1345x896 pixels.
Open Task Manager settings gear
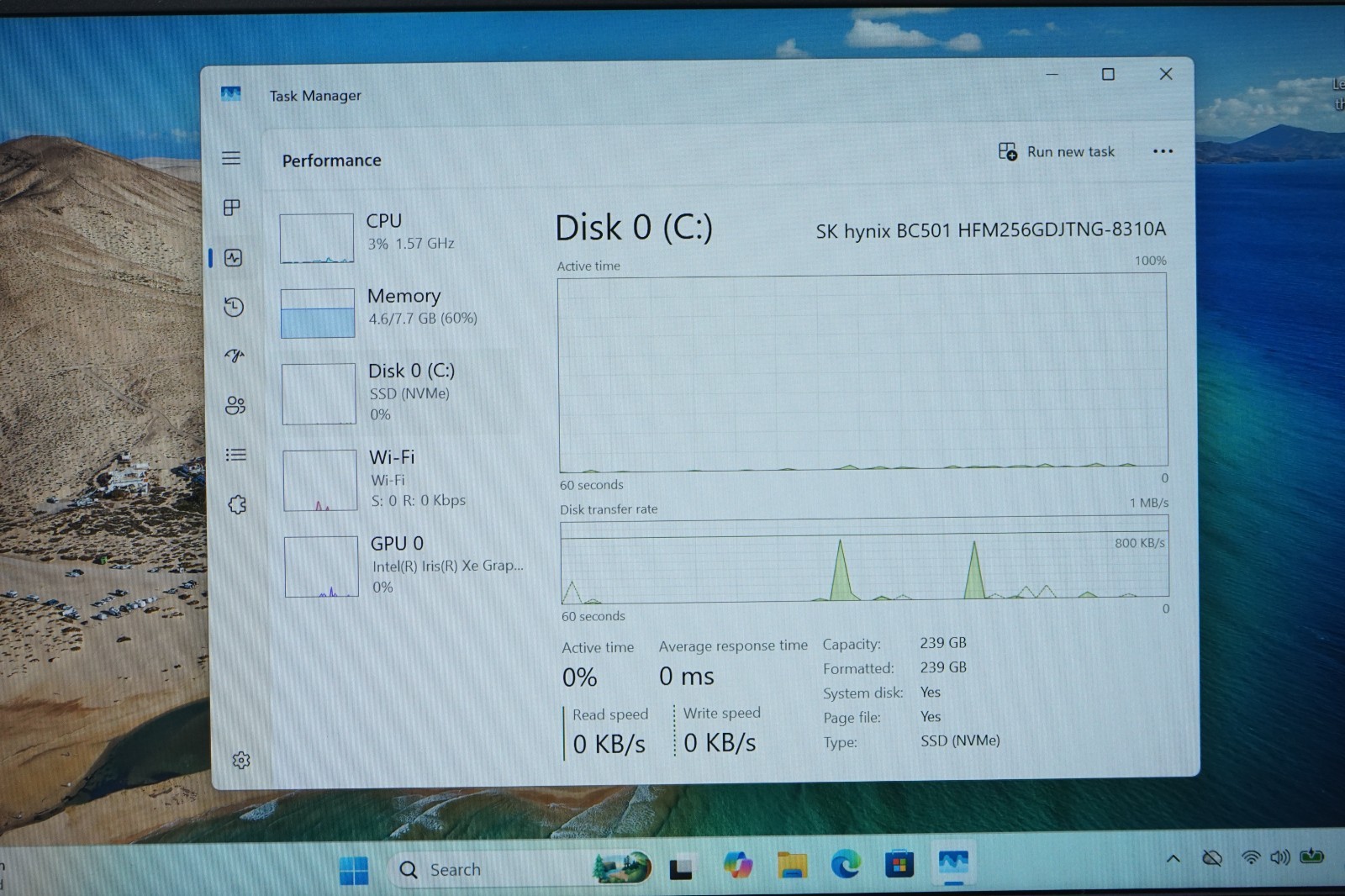point(241,760)
